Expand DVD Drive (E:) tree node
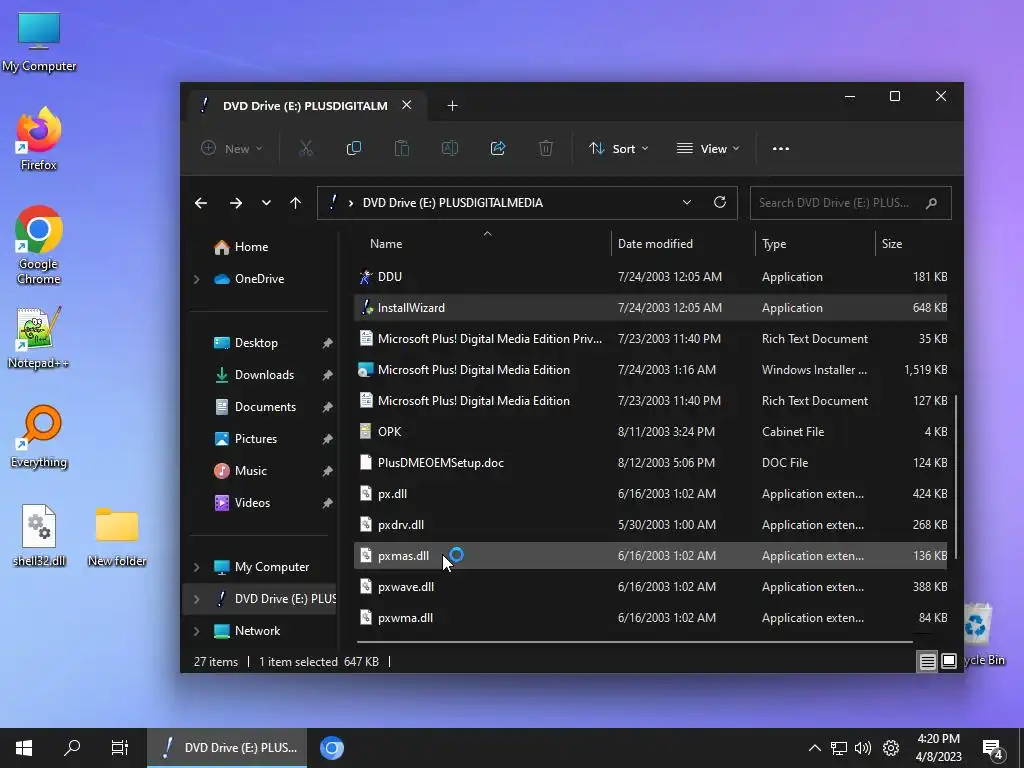The height and width of the screenshot is (768, 1024). [197, 599]
